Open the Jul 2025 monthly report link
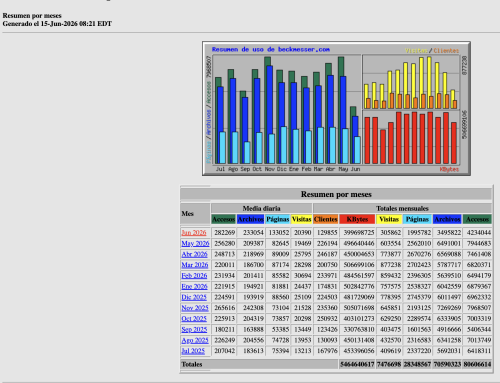The height and width of the screenshot is (383, 500). tap(193, 351)
